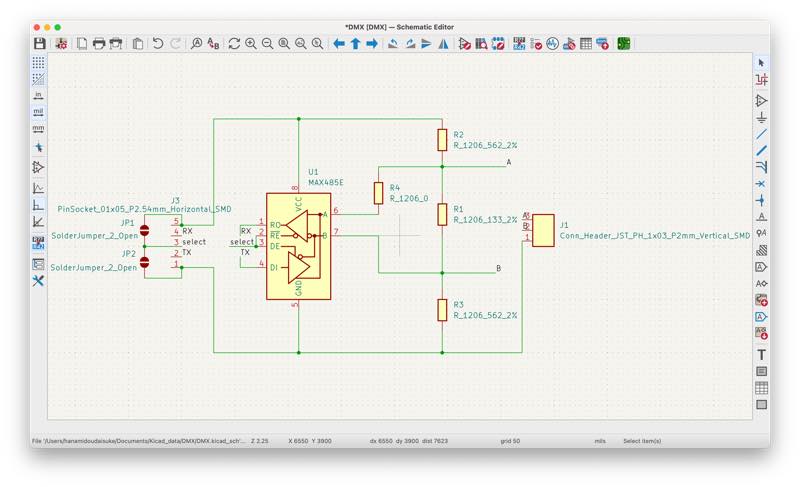This screenshot has width=800, height=487.
Task: Click the MAX485E U1 chip symbol
Action: [x=298, y=246]
